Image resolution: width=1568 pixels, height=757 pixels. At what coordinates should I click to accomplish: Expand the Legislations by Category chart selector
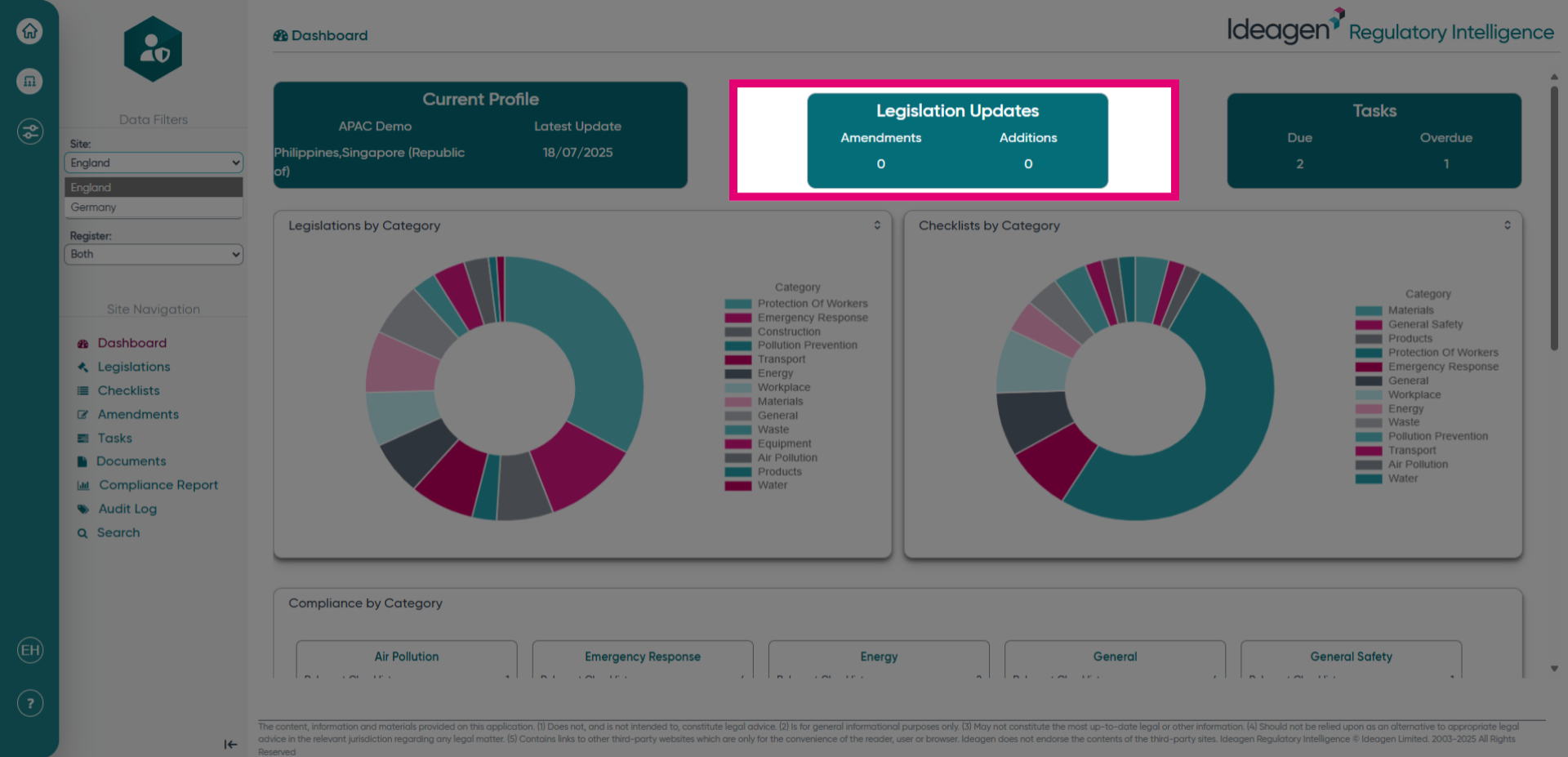tap(877, 225)
